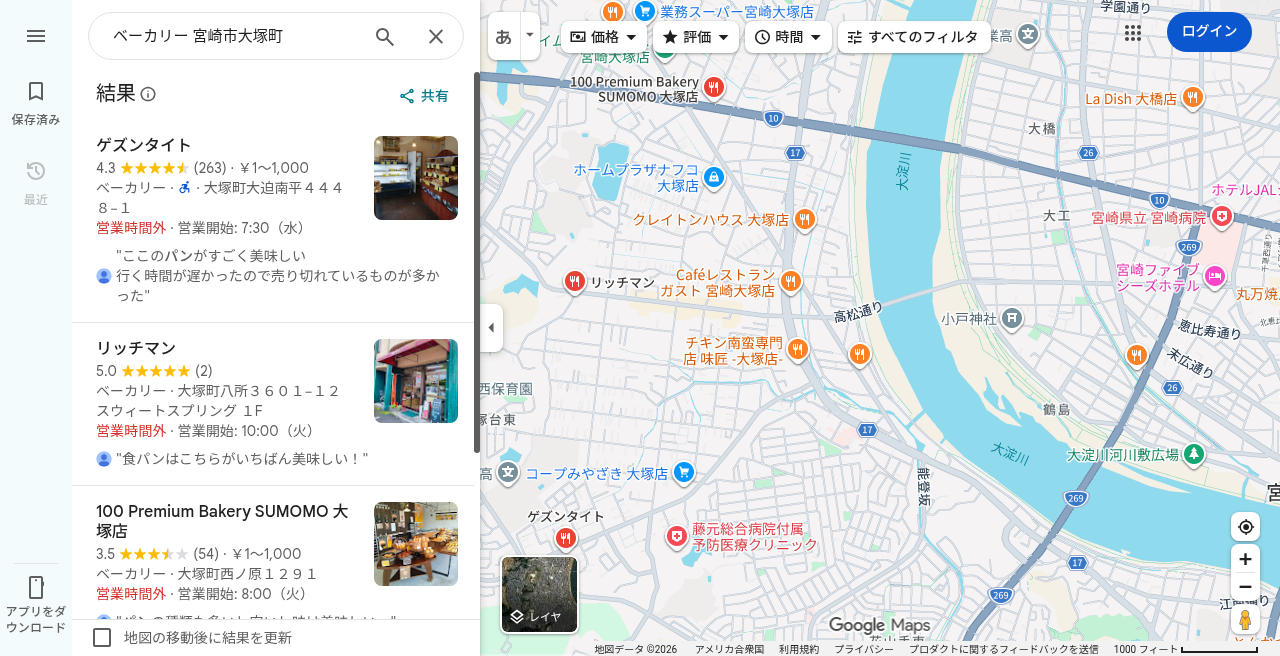Select the Street View pegman icon
Viewport: 1280px width, 656px height.
click(1245, 620)
